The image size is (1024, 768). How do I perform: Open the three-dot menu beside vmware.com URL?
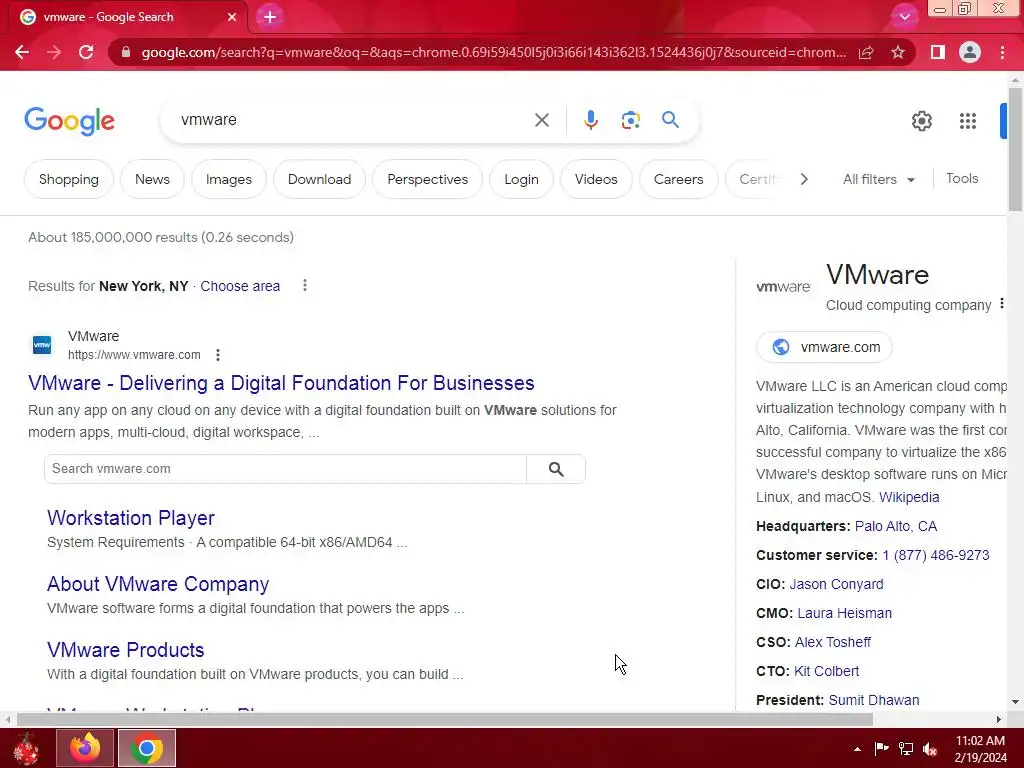tap(217, 355)
